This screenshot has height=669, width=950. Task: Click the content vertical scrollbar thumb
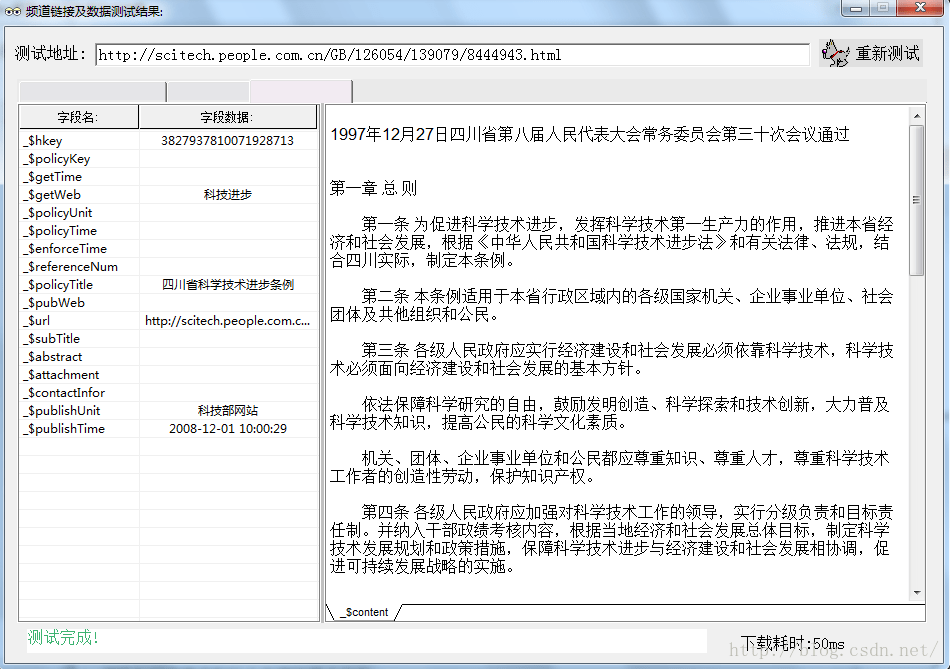(917, 200)
